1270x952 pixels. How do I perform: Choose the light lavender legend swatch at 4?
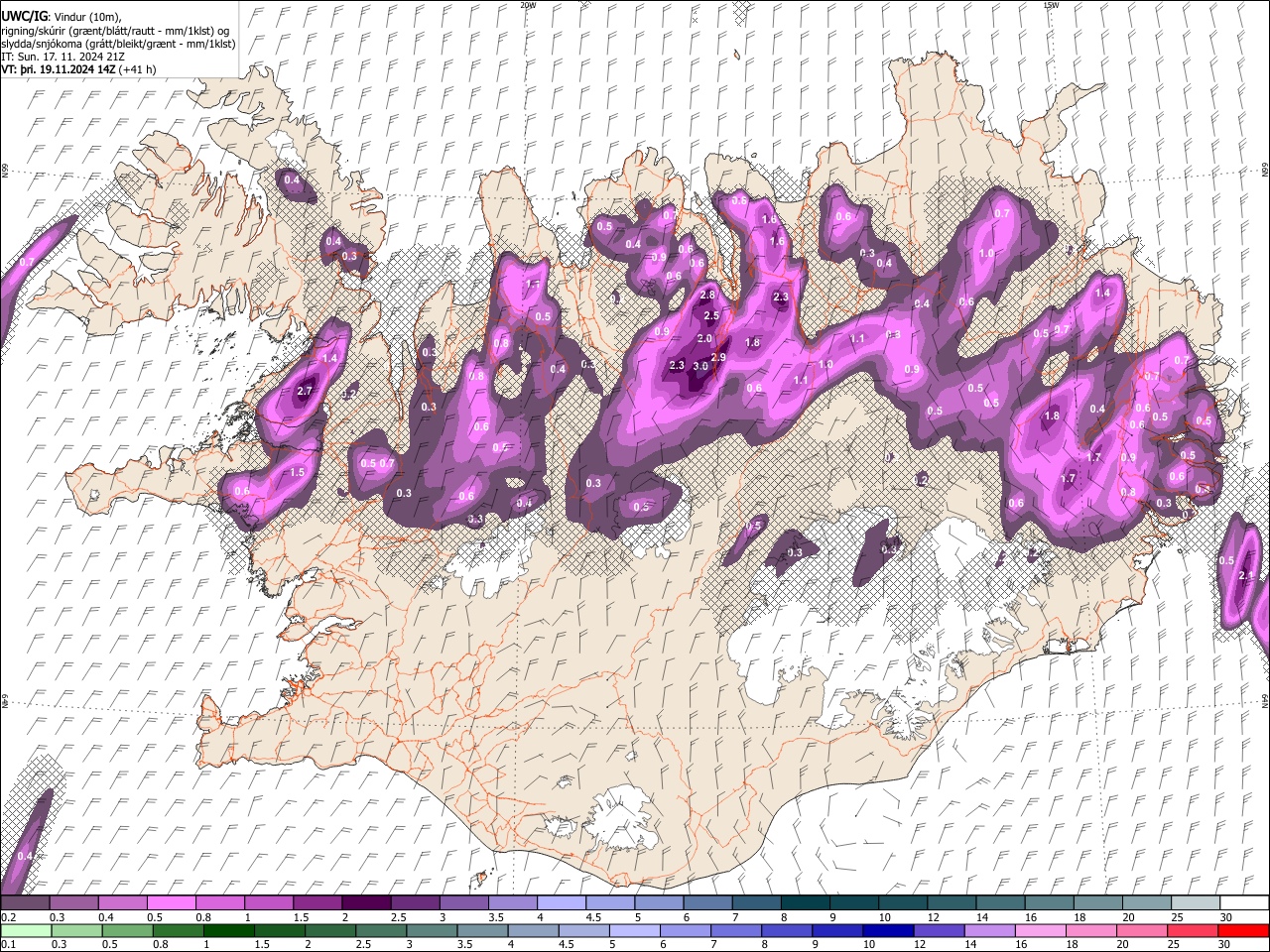click(560, 902)
